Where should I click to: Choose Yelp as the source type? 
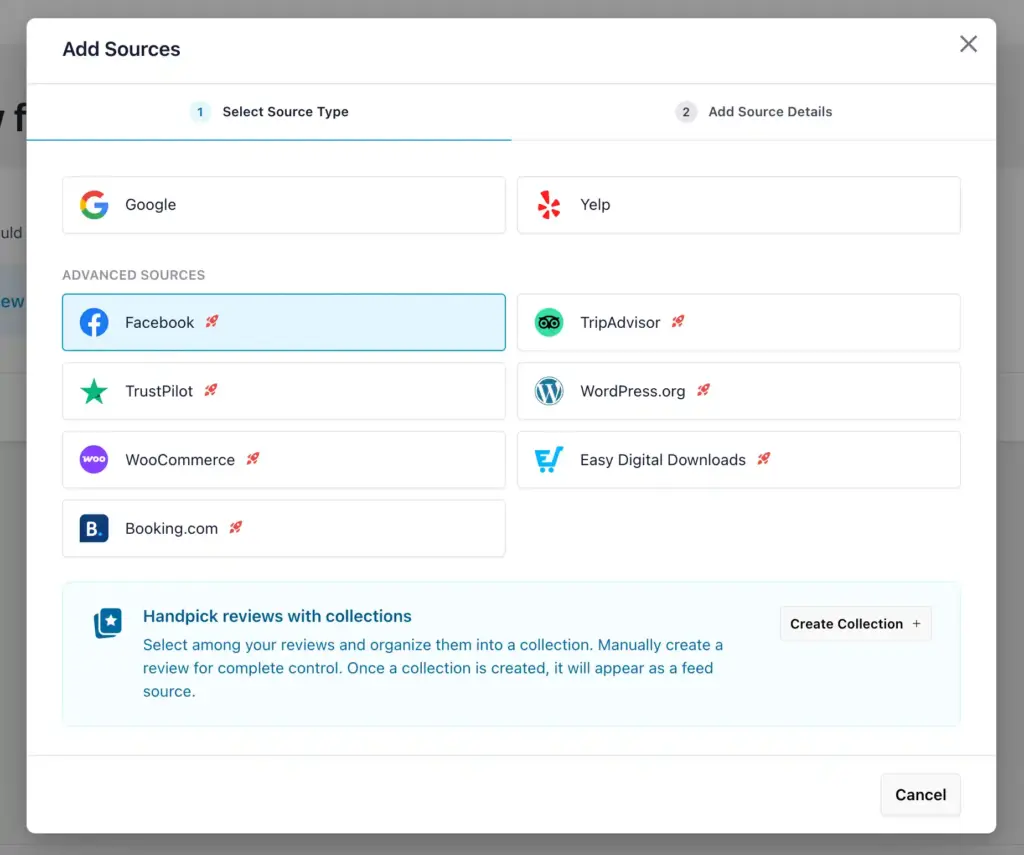click(739, 205)
